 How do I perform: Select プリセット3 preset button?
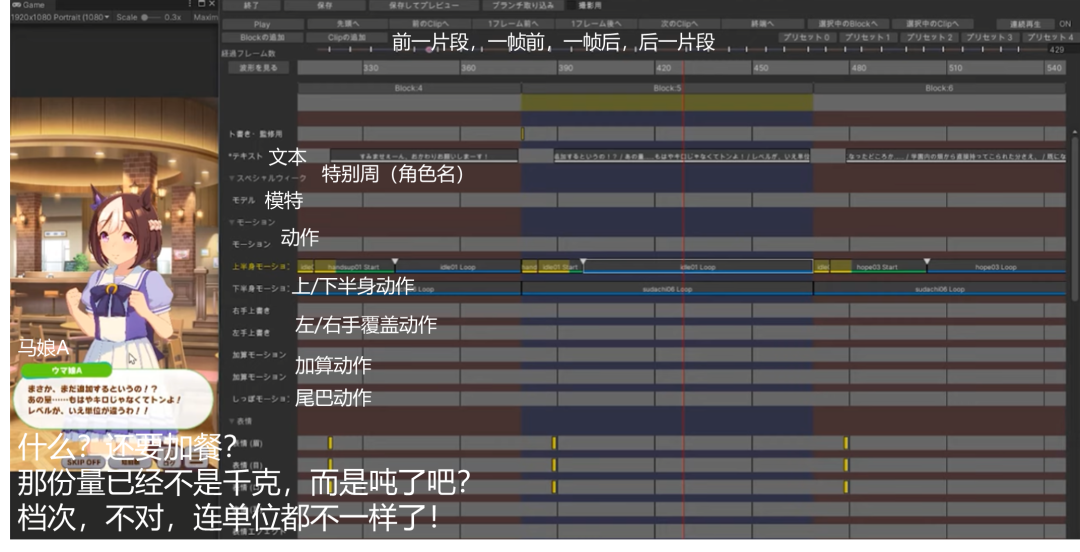coord(989,37)
